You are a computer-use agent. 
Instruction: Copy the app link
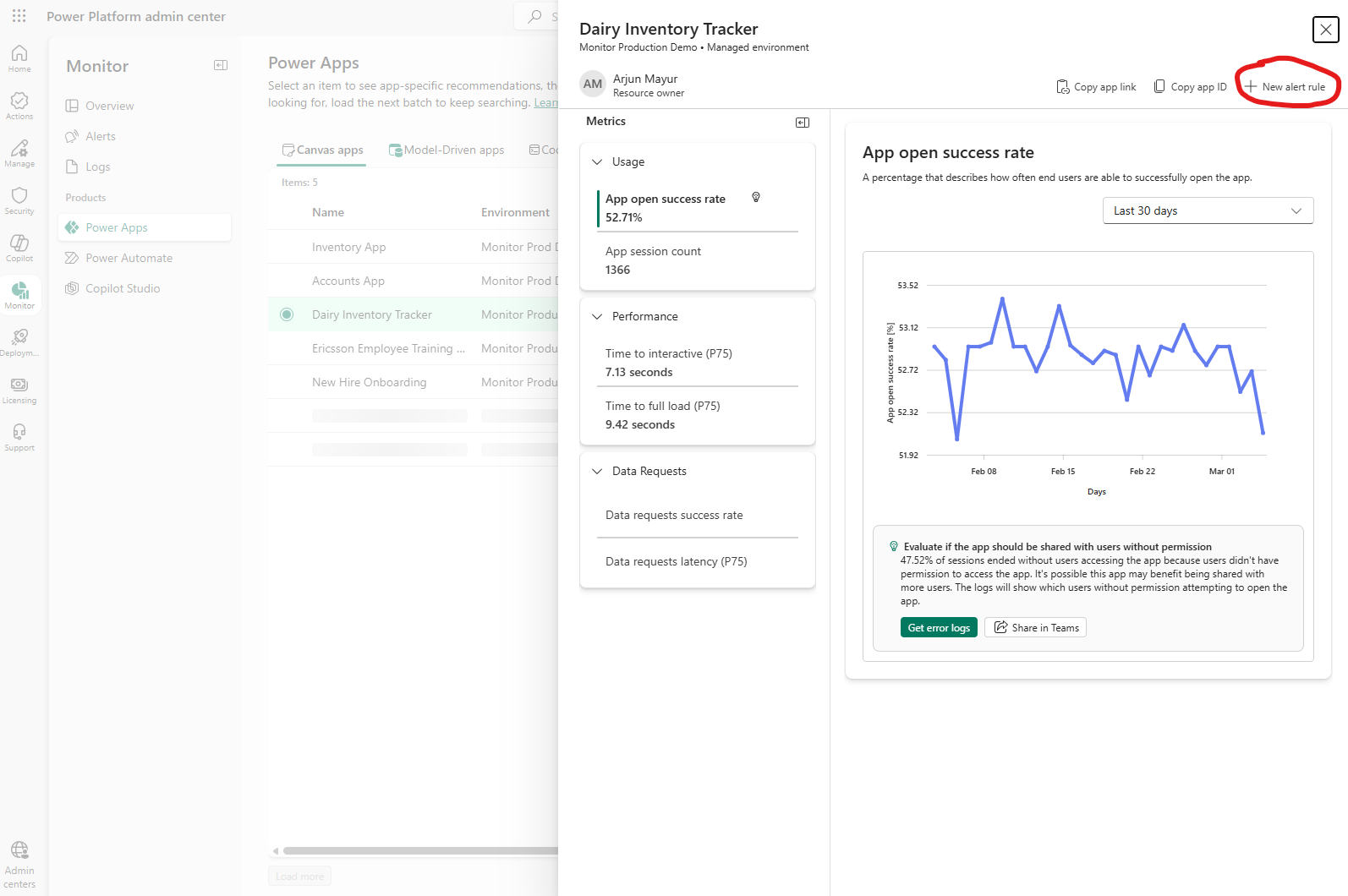tap(1096, 87)
